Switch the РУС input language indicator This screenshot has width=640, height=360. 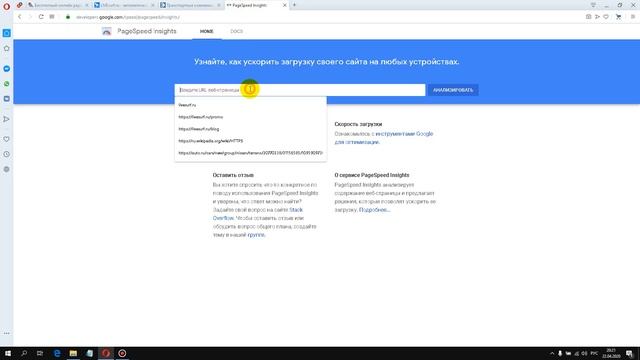click(594, 353)
